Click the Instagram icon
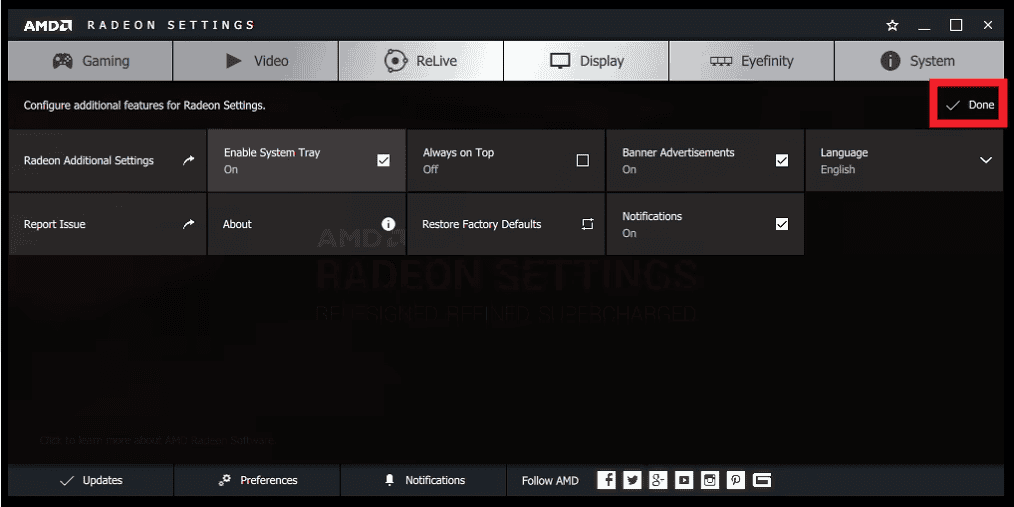 point(710,480)
